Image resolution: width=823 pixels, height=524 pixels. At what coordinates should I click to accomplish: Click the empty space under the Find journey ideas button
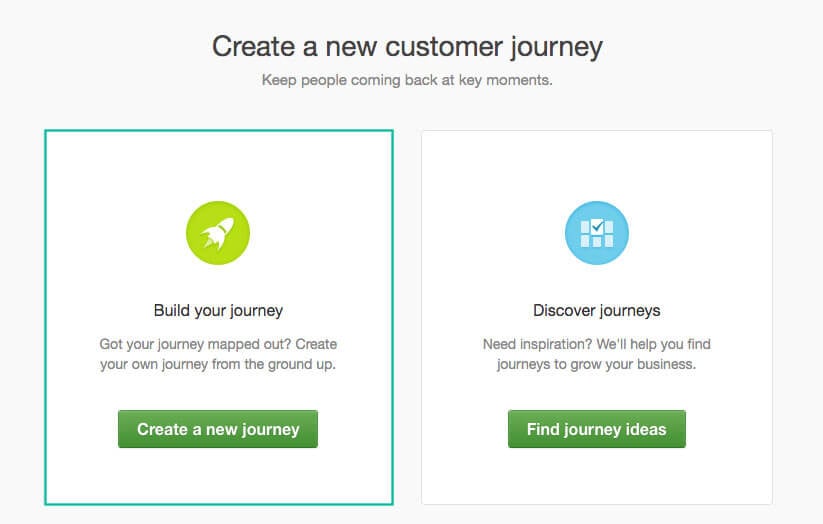point(597,476)
